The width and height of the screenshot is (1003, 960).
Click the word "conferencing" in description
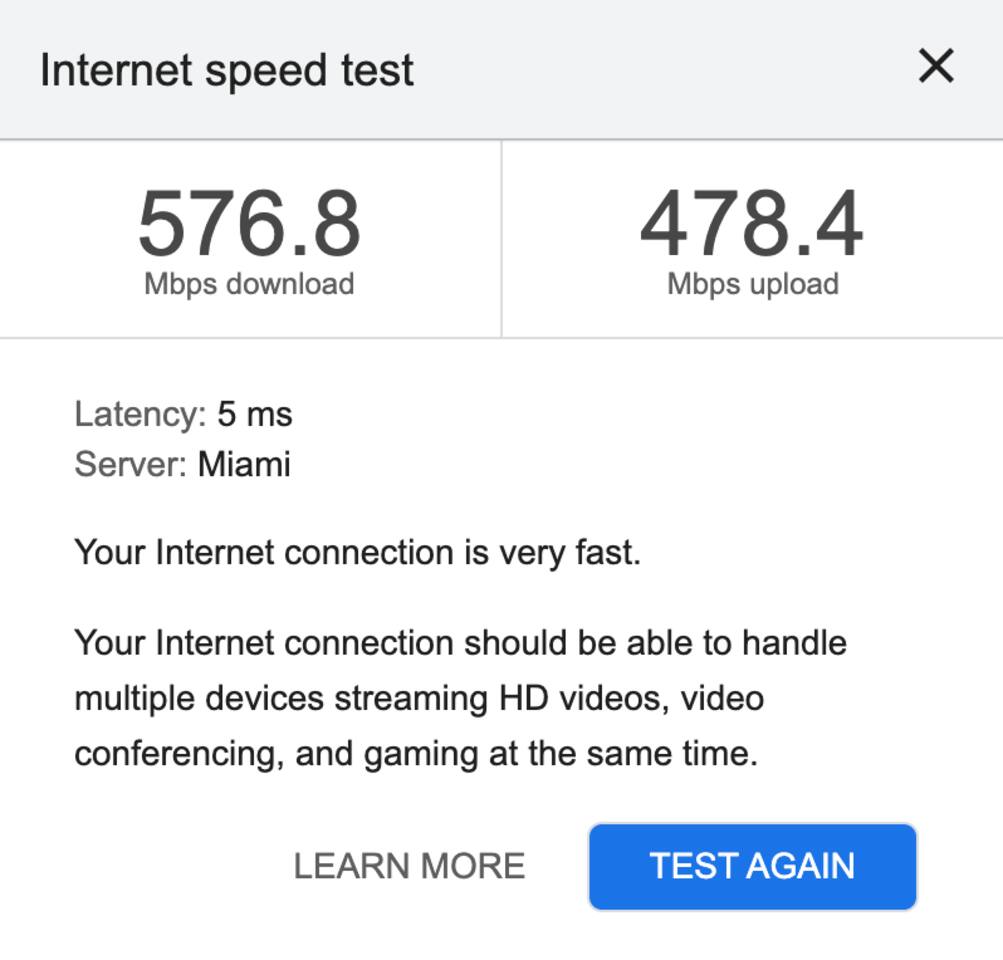(x=177, y=752)
